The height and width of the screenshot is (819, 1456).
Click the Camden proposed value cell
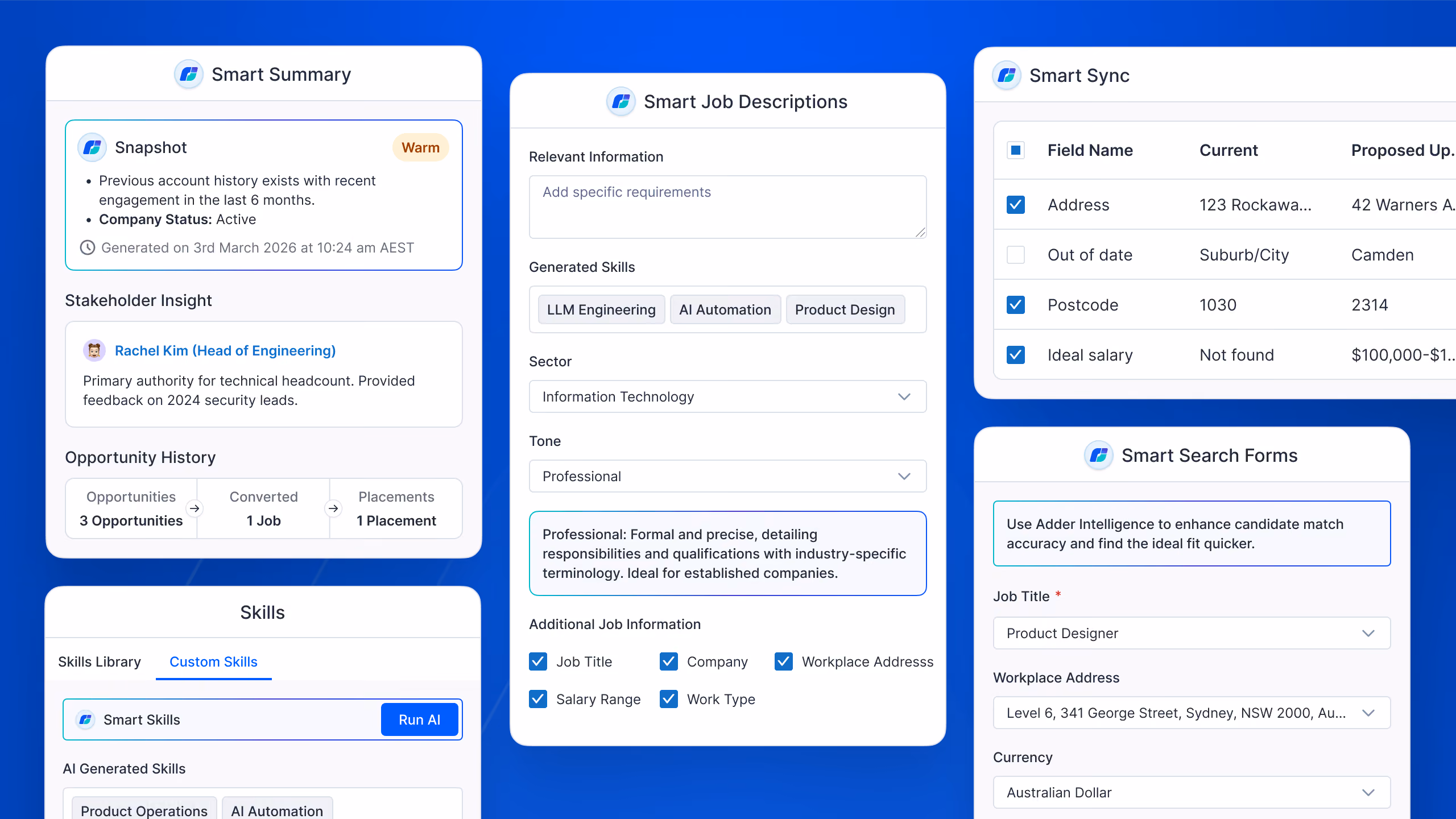[x=1383, y=255]
